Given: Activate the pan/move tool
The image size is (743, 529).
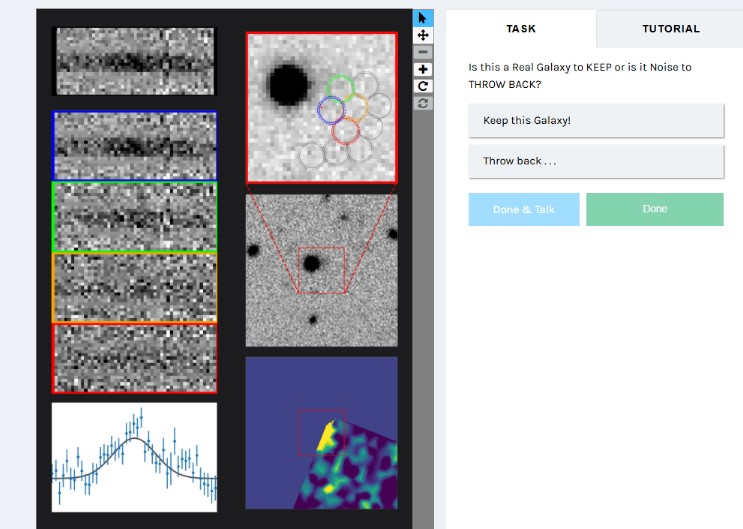Looking at the screenshot, I should pyautogui.click(x=423, y=35).
